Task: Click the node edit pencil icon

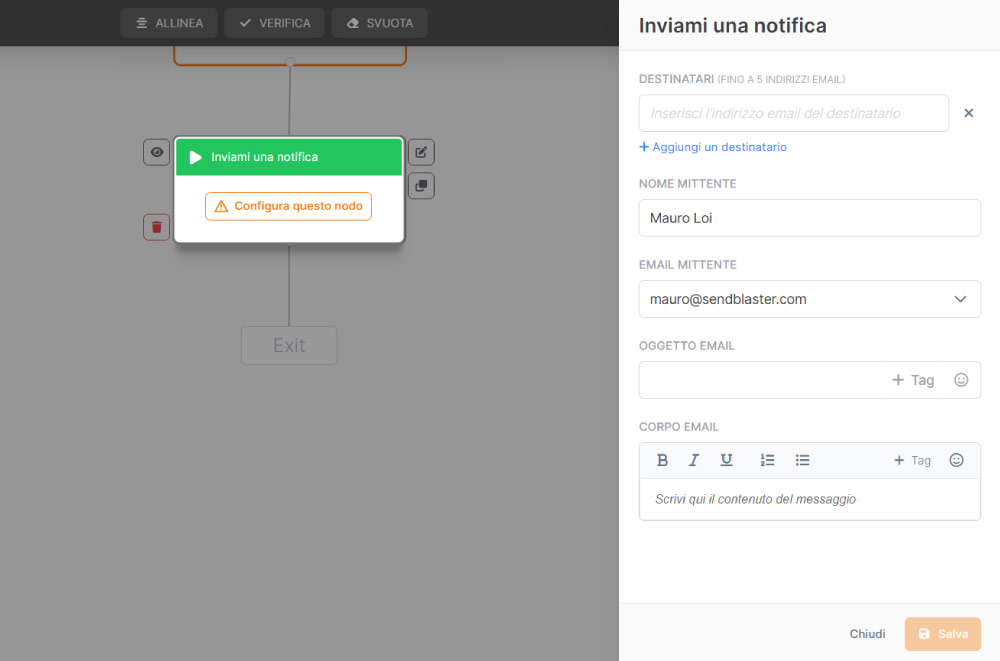Action: click(x=422, y=152)
